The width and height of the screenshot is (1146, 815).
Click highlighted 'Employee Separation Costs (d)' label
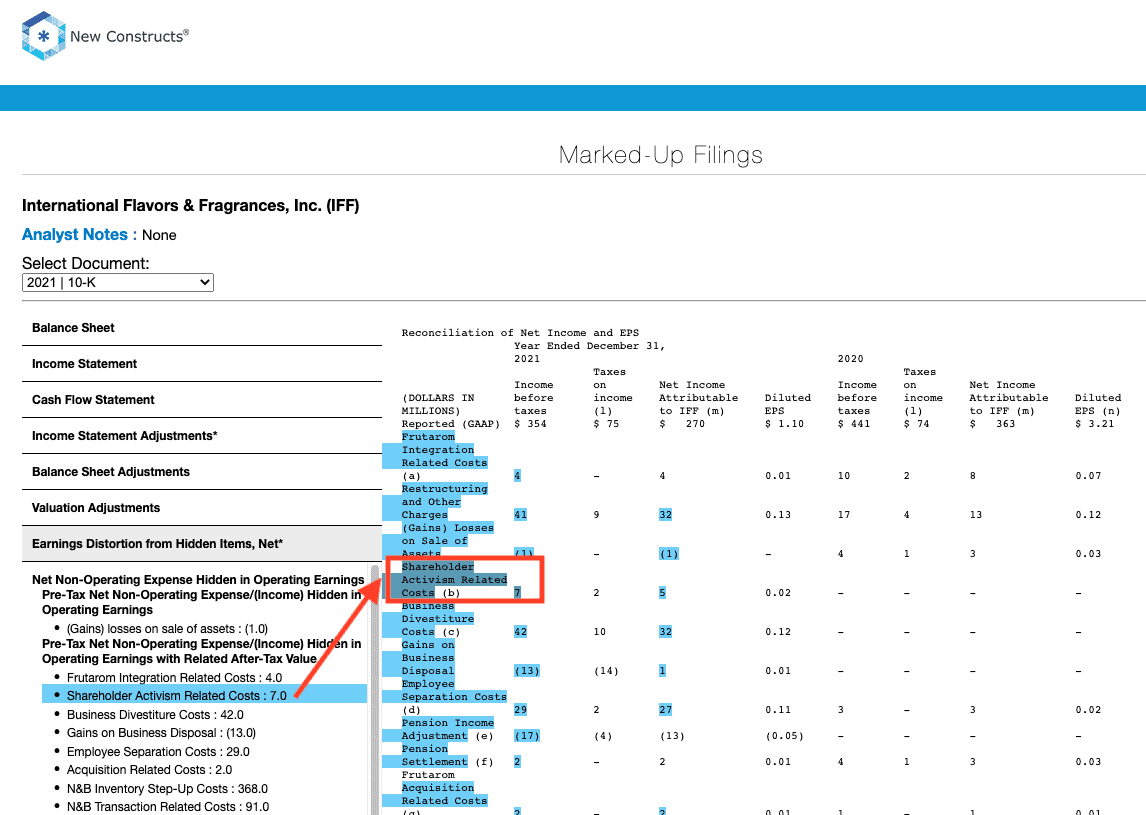pos(454,697)
